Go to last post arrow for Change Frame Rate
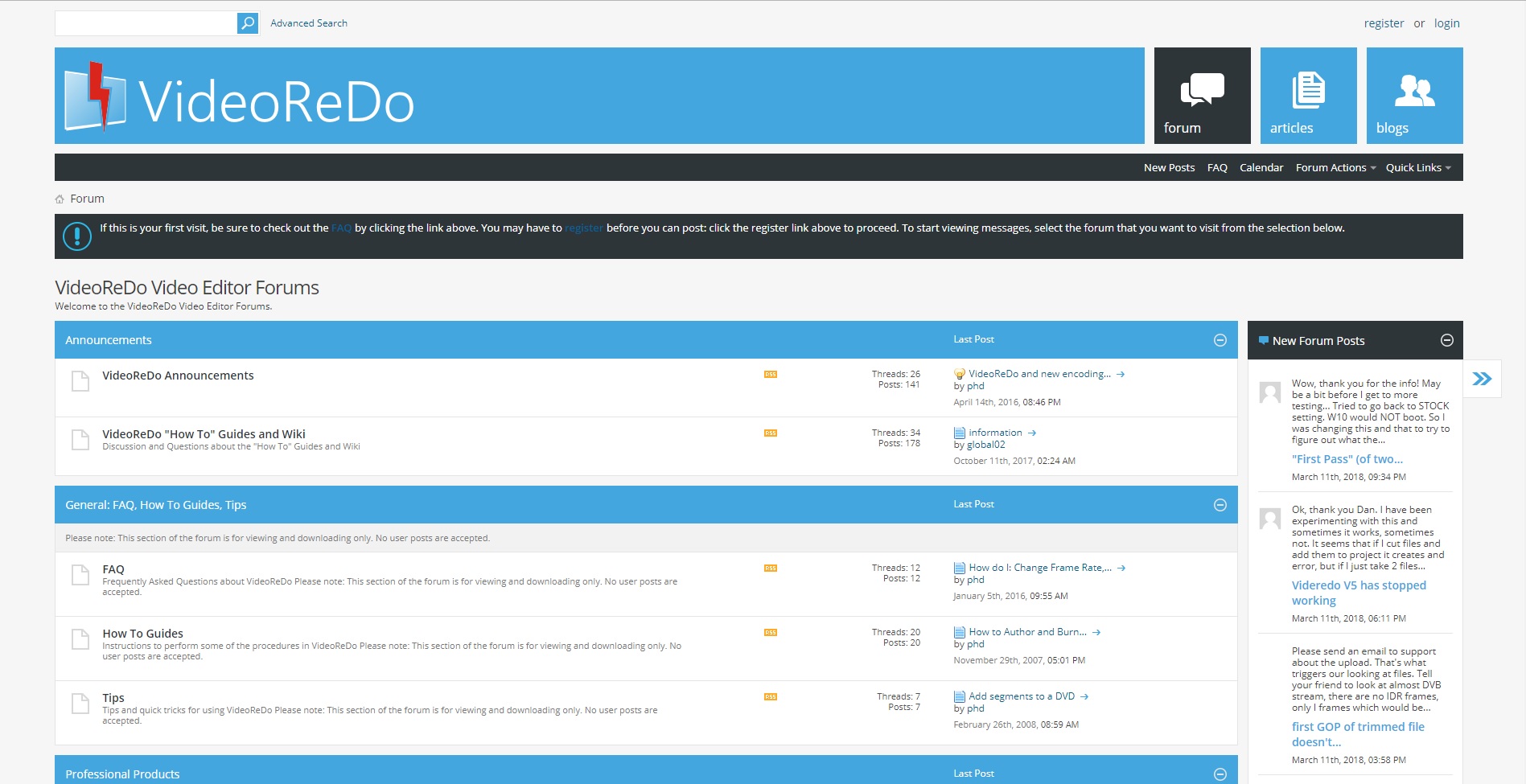This screenshot has width=1526, height=784. (x=1121, y=569)
